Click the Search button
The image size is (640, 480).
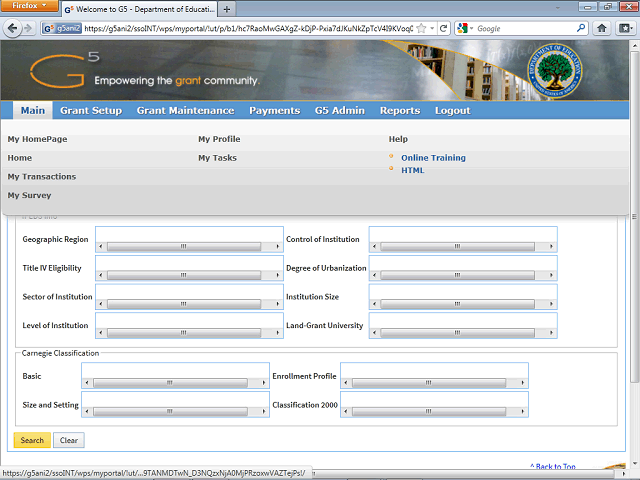coord(32,440)
